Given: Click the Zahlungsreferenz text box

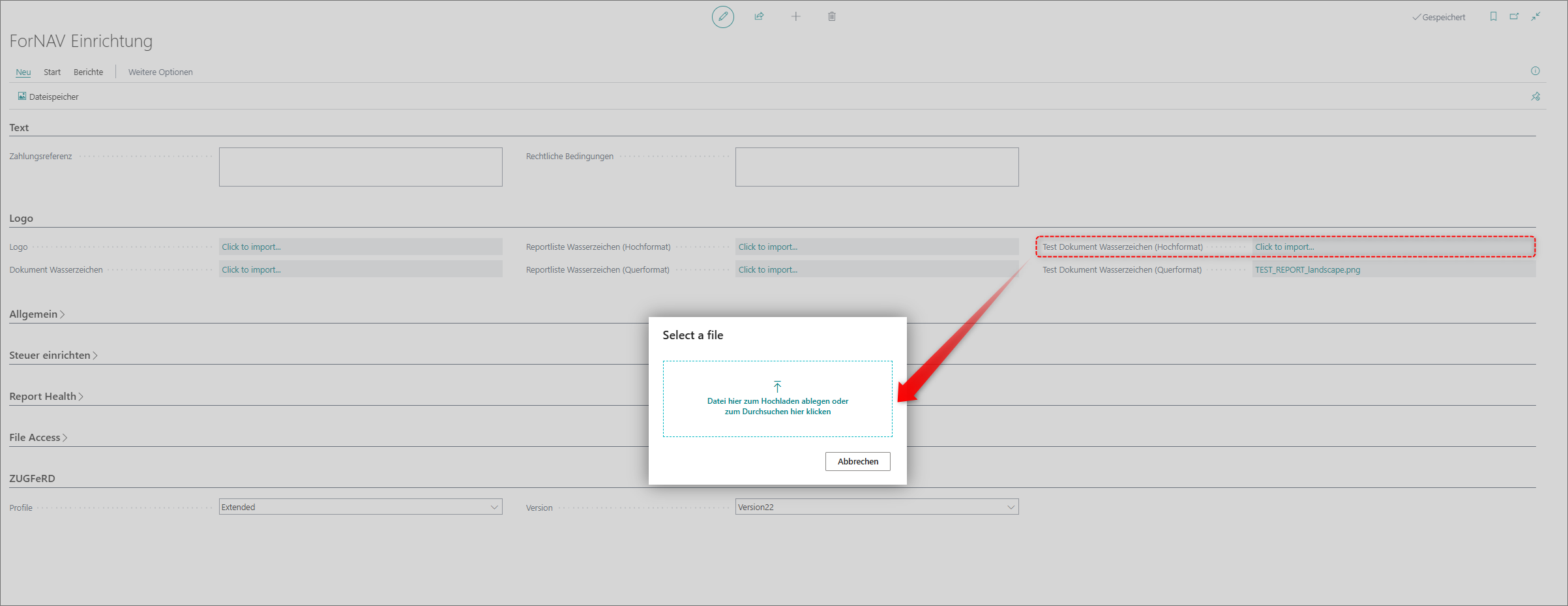Looking at the screenshot, I should 361,167.
